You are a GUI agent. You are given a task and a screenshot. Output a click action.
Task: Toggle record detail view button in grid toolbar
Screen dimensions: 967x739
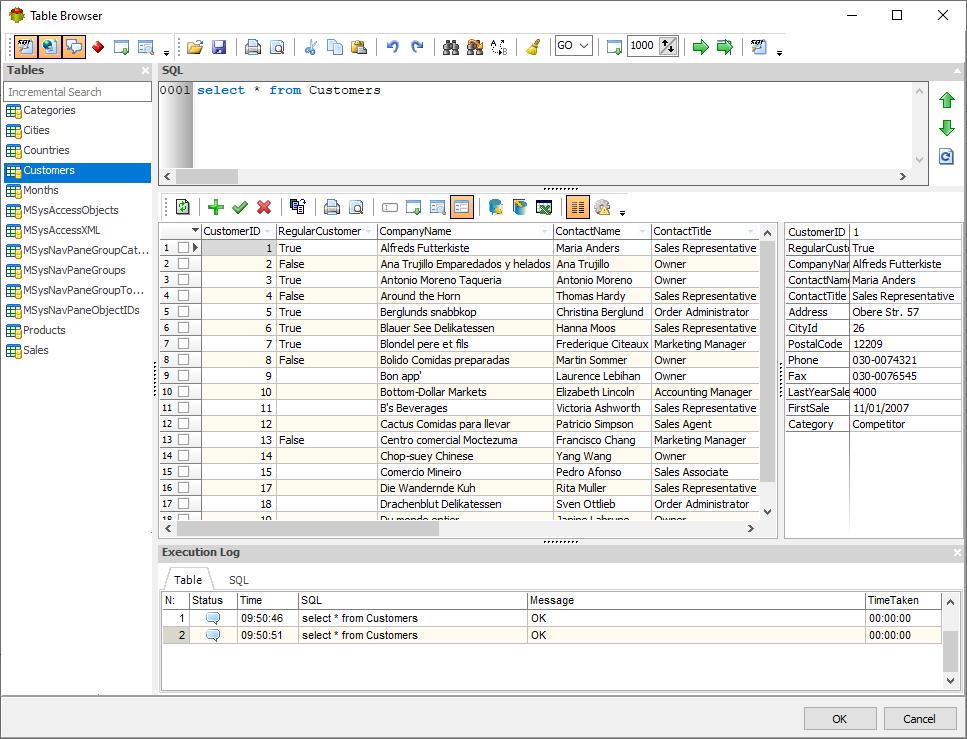462,207
